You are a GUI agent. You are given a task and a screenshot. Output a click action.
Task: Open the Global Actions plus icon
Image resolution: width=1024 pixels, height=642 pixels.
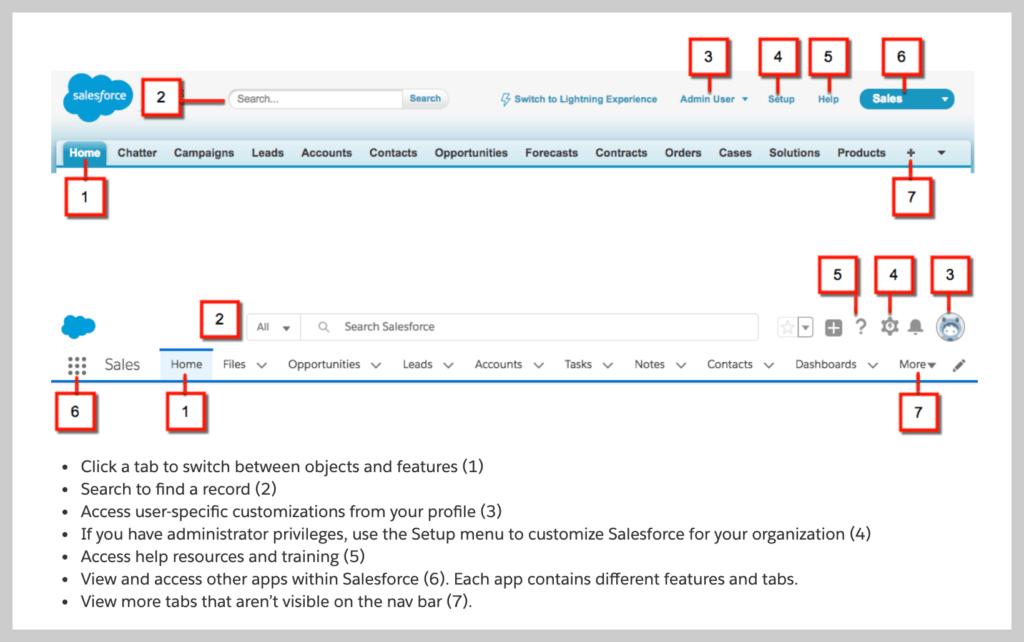(x=833, y=327)
